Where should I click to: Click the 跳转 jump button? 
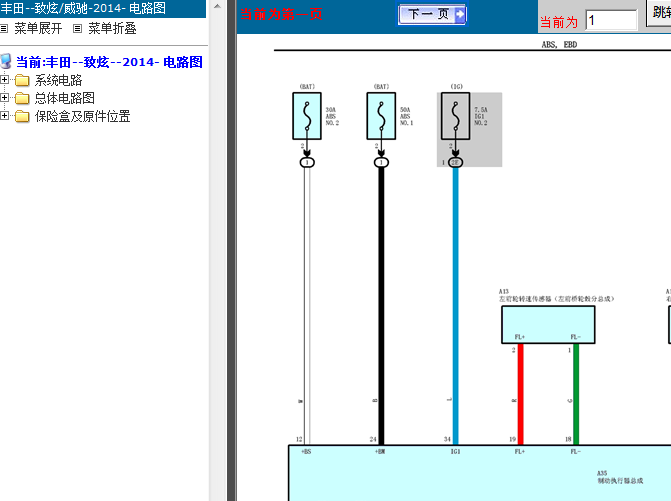pos(659,13)
